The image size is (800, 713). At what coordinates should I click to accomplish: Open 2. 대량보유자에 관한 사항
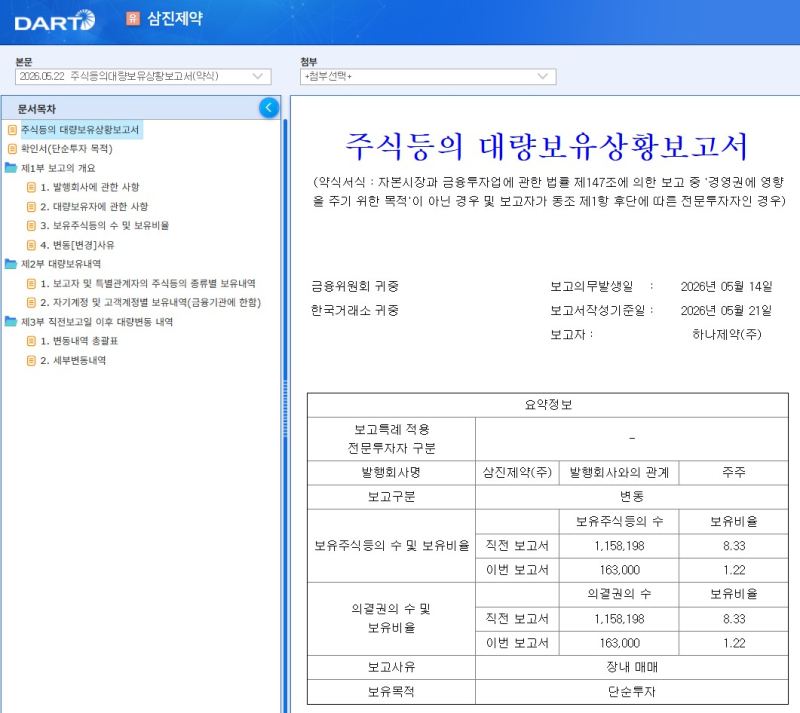[94, 207]
